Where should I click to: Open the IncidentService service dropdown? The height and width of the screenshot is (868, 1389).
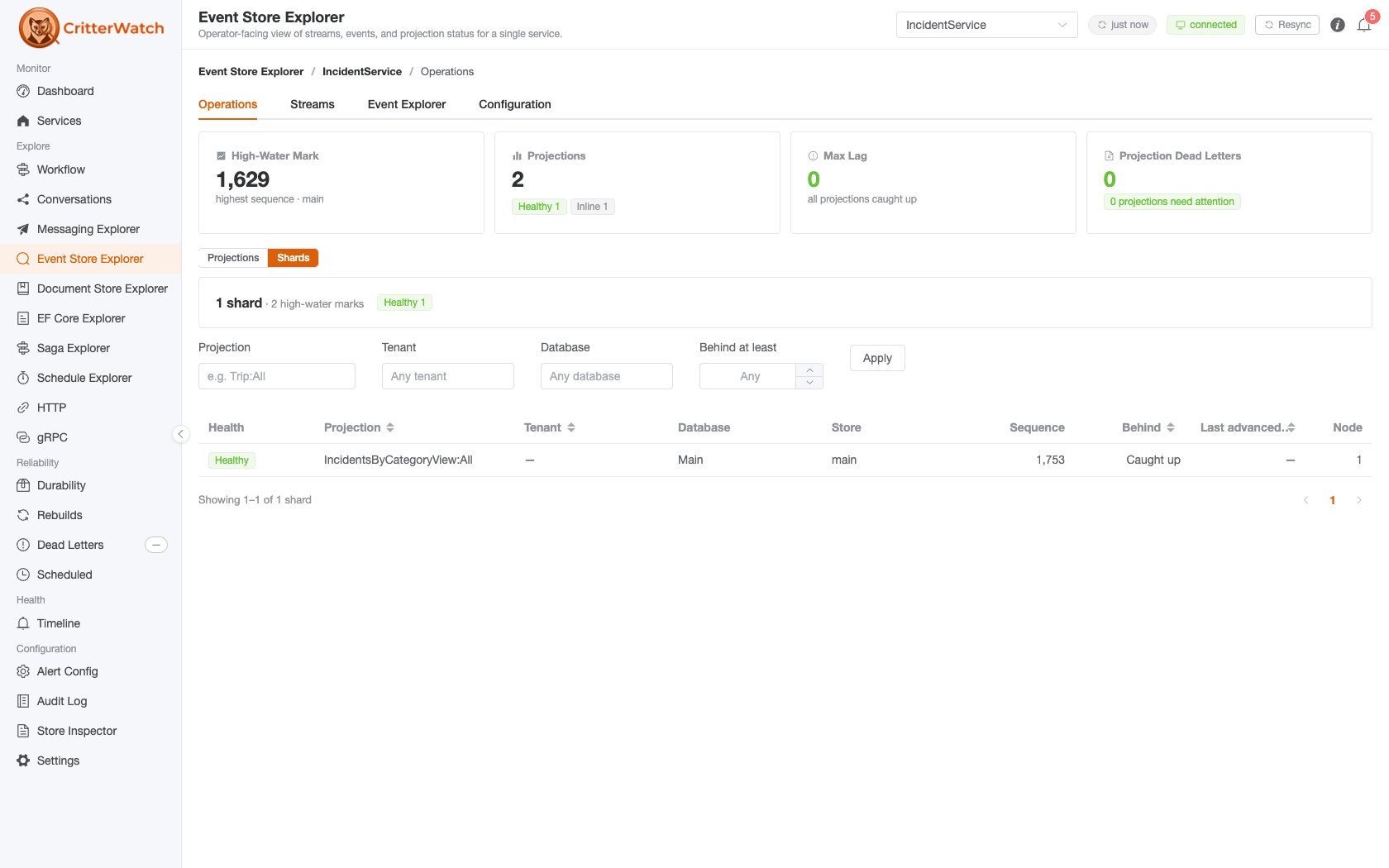click(x=987, y=25)
